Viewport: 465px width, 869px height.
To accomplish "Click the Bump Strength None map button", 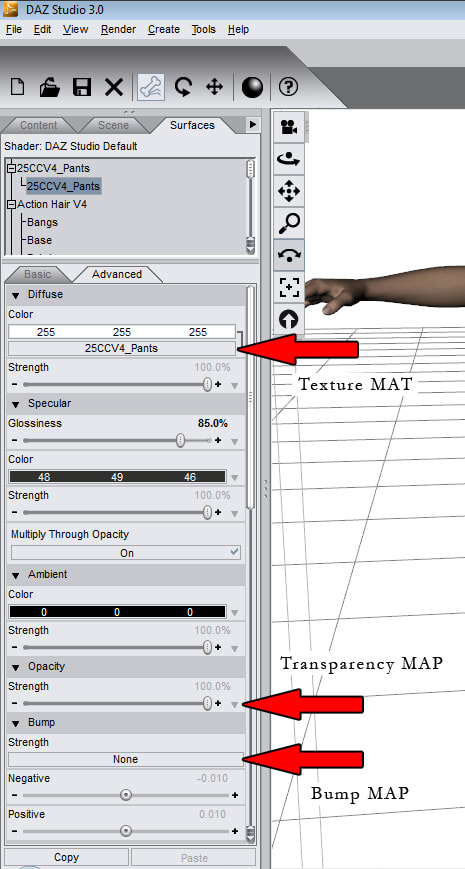I will 126,759.
